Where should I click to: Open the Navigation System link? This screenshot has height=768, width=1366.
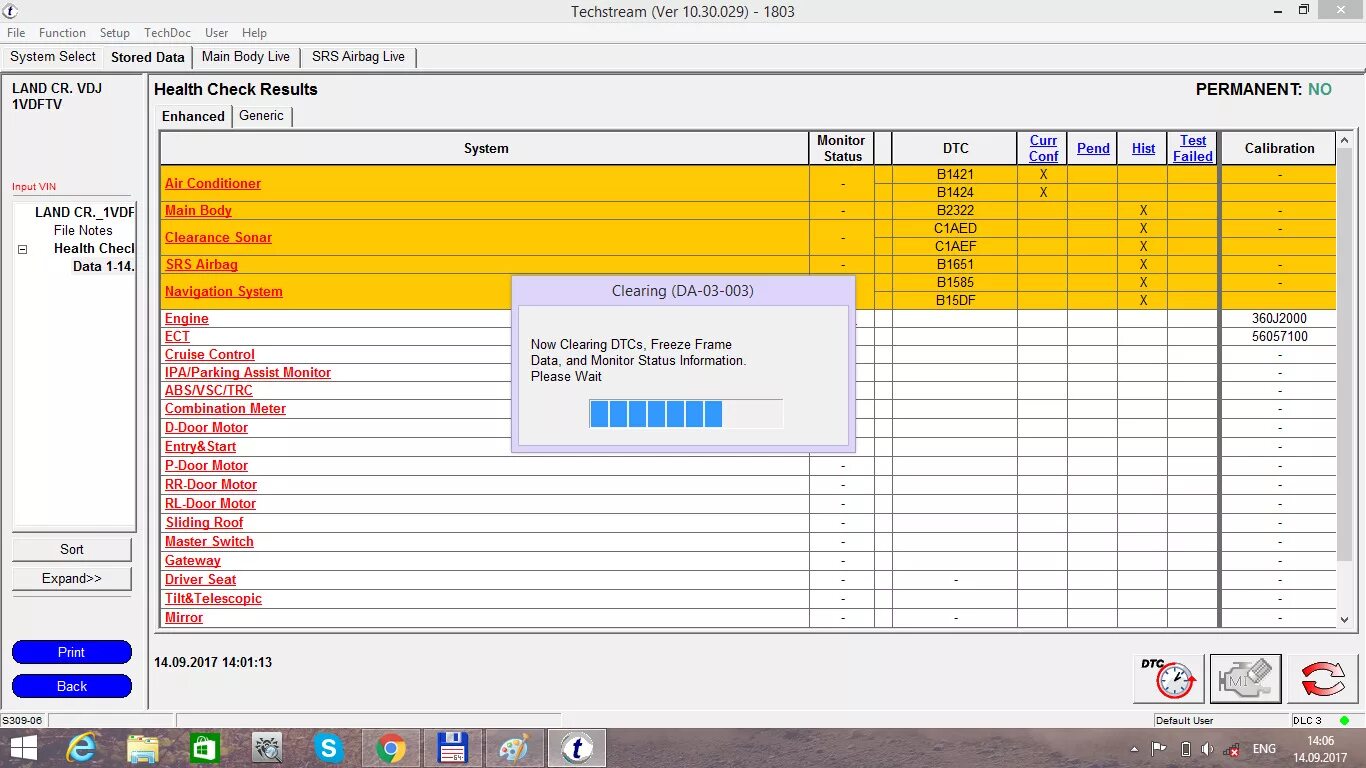coord(224,291)
